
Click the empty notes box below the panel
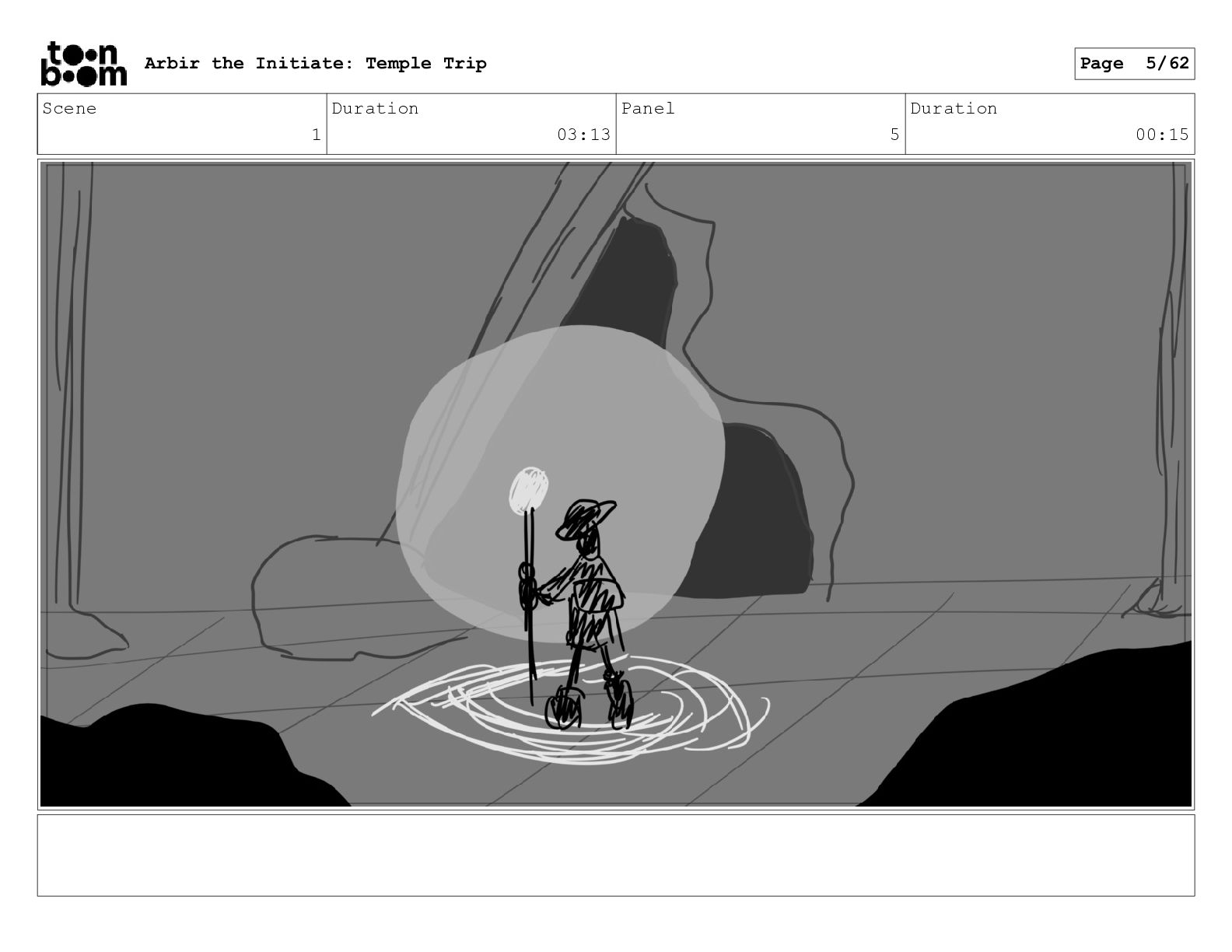[616, 855]
